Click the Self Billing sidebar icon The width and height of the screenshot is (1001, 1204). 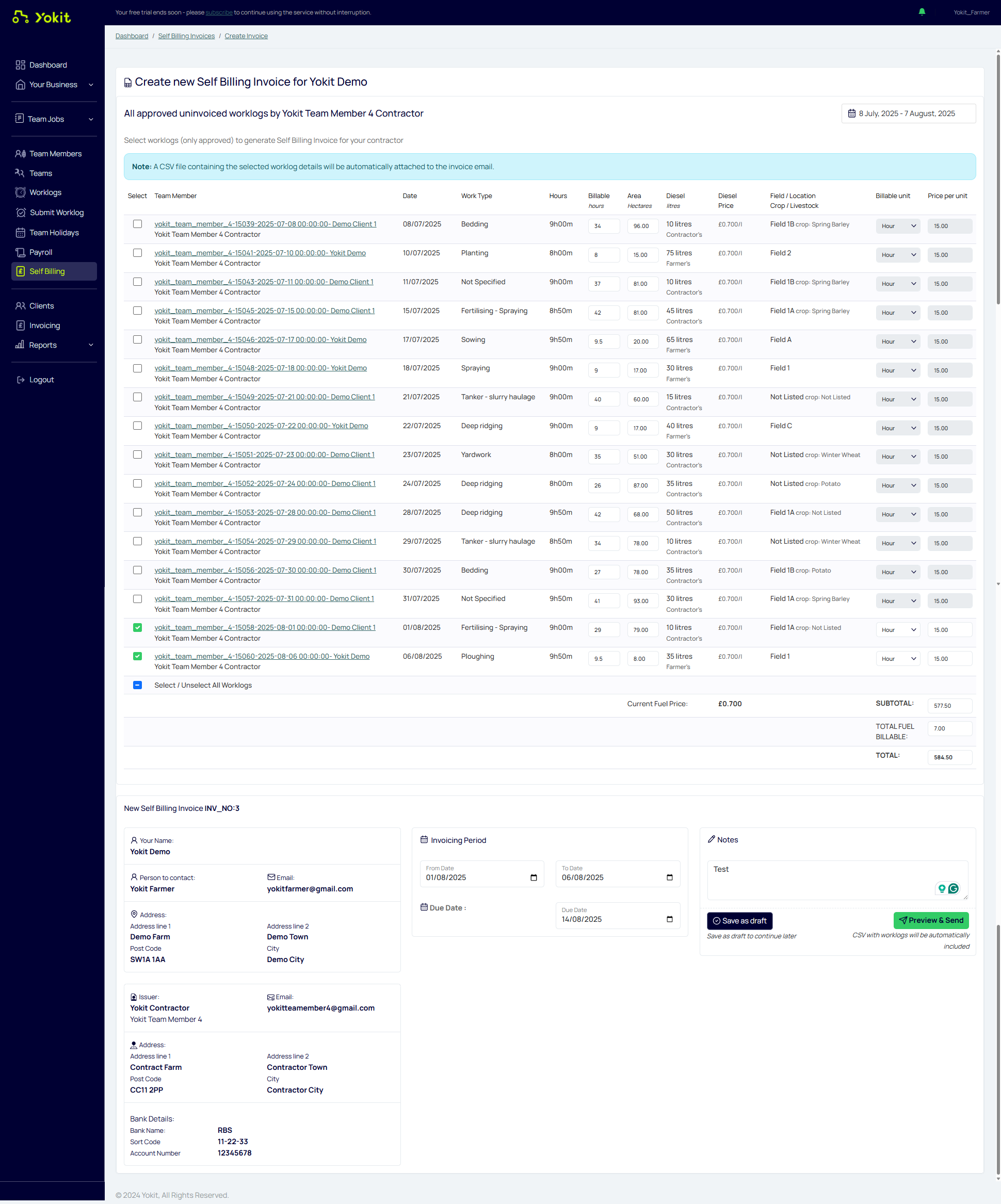21,271
